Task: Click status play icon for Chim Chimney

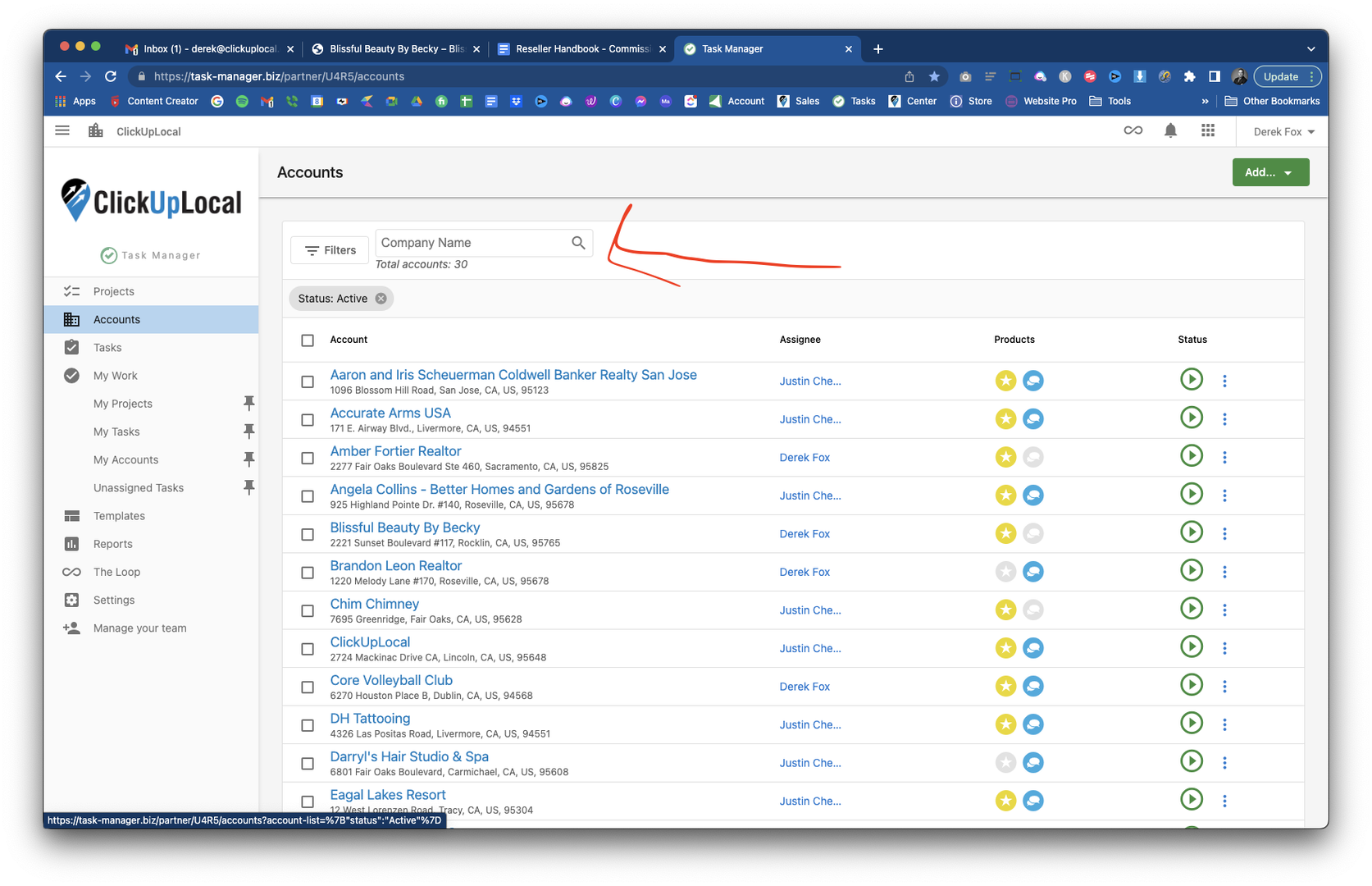Action: [x=1192, y=609]
